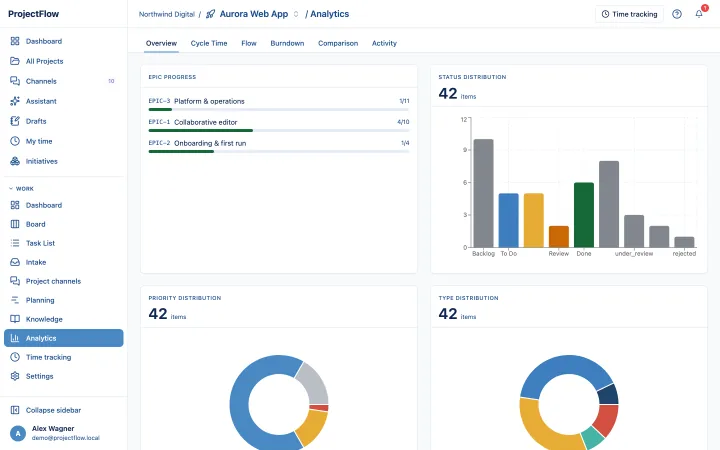Open the Northwind Digital breadcrumb link

pyautogui.click(x=167, y=14)
